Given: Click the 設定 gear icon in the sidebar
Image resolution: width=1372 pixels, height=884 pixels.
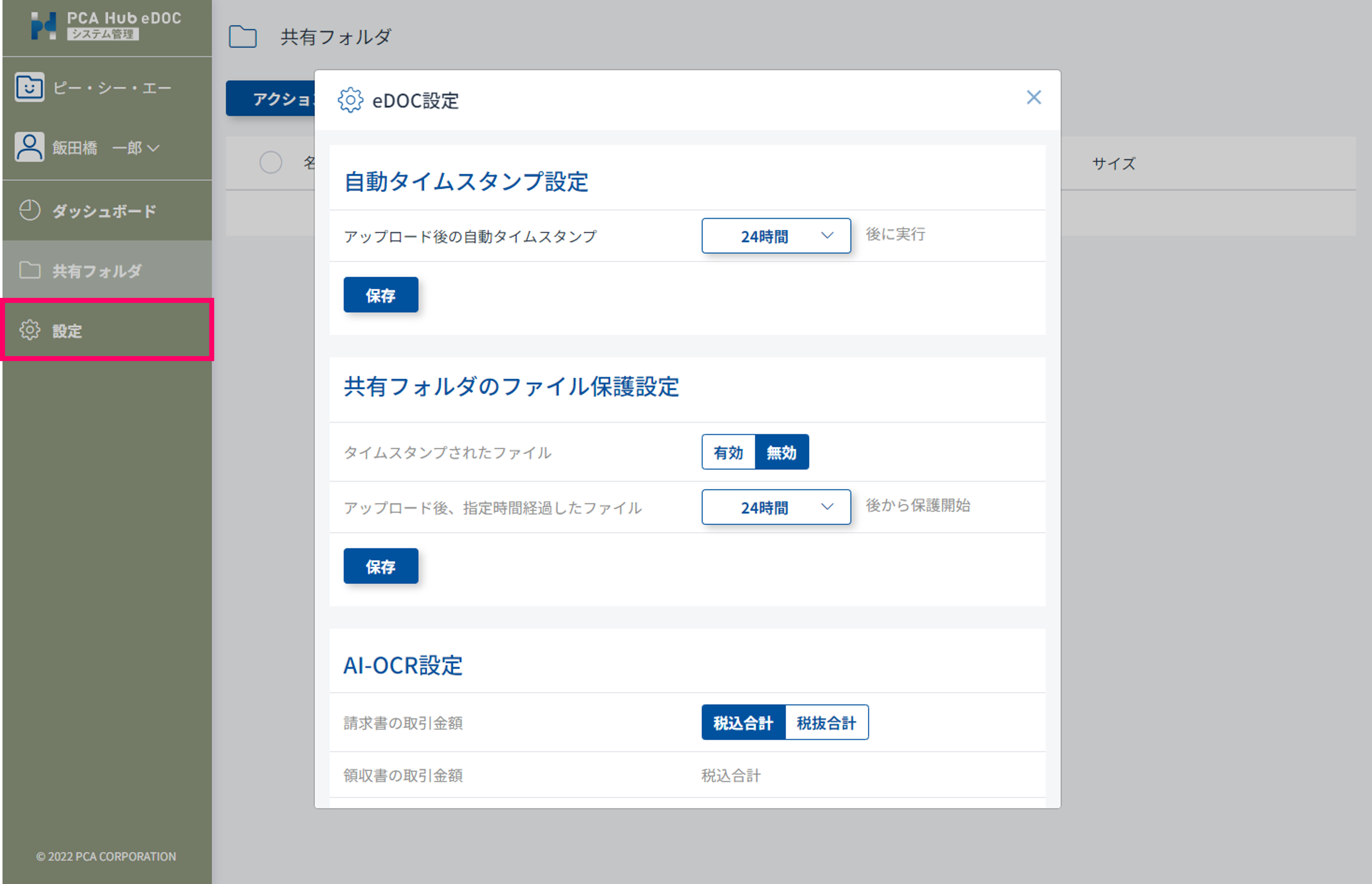Looking at the screenshot, I should click(29, 330).
